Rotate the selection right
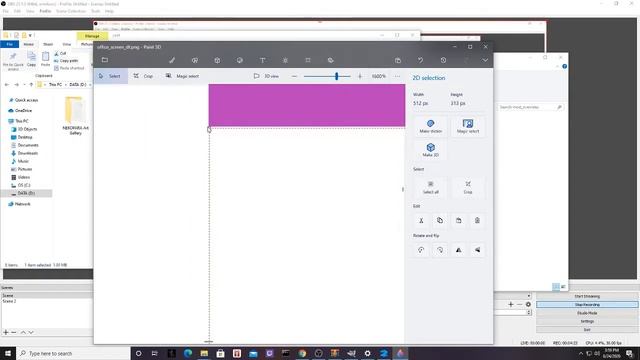The image size is (640, 360). pyautogui.click(x=440, y=250)
